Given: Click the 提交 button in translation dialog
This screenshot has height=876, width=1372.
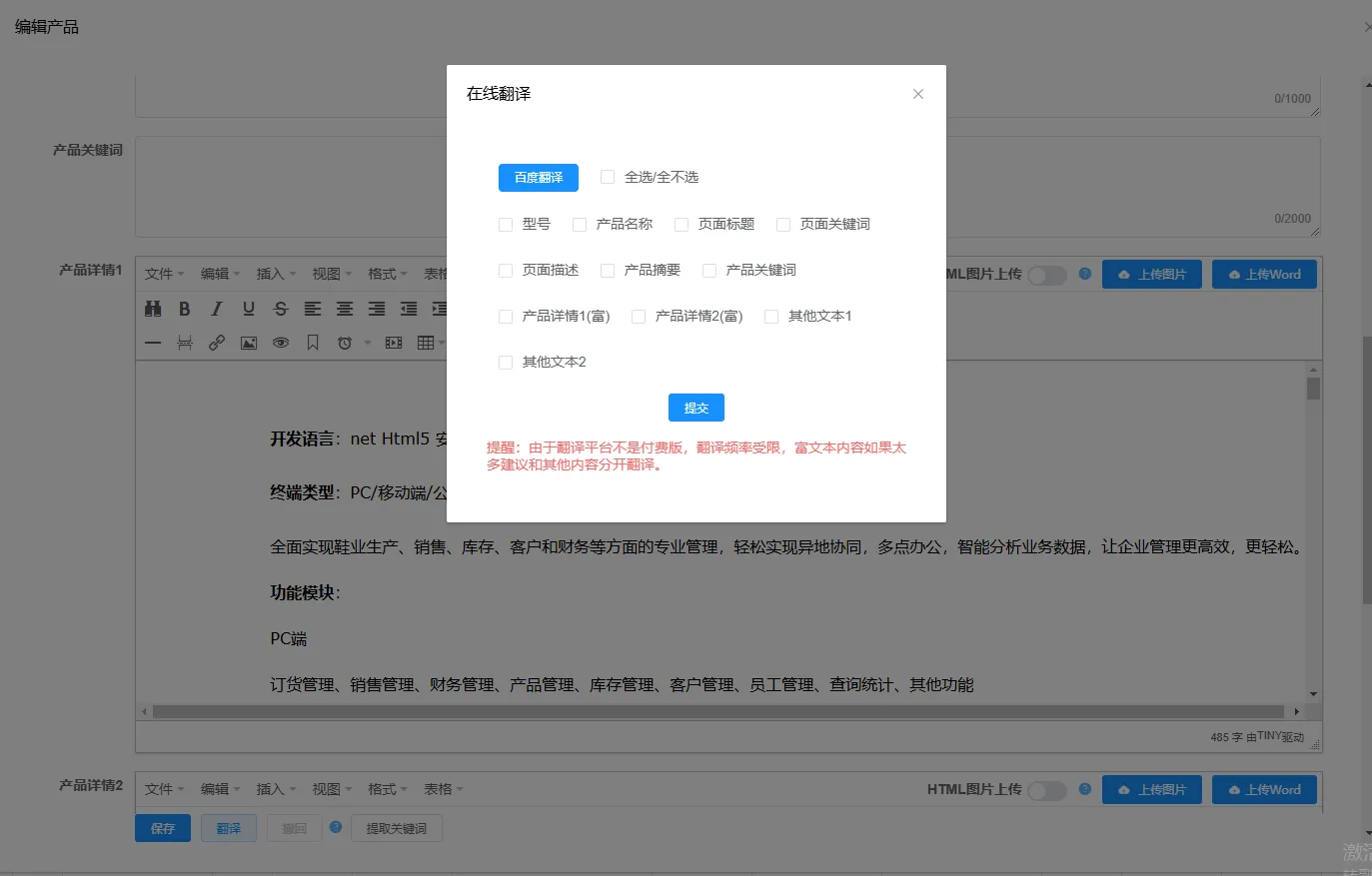Looking at the screenshot, I should click(x=695, y=408).
